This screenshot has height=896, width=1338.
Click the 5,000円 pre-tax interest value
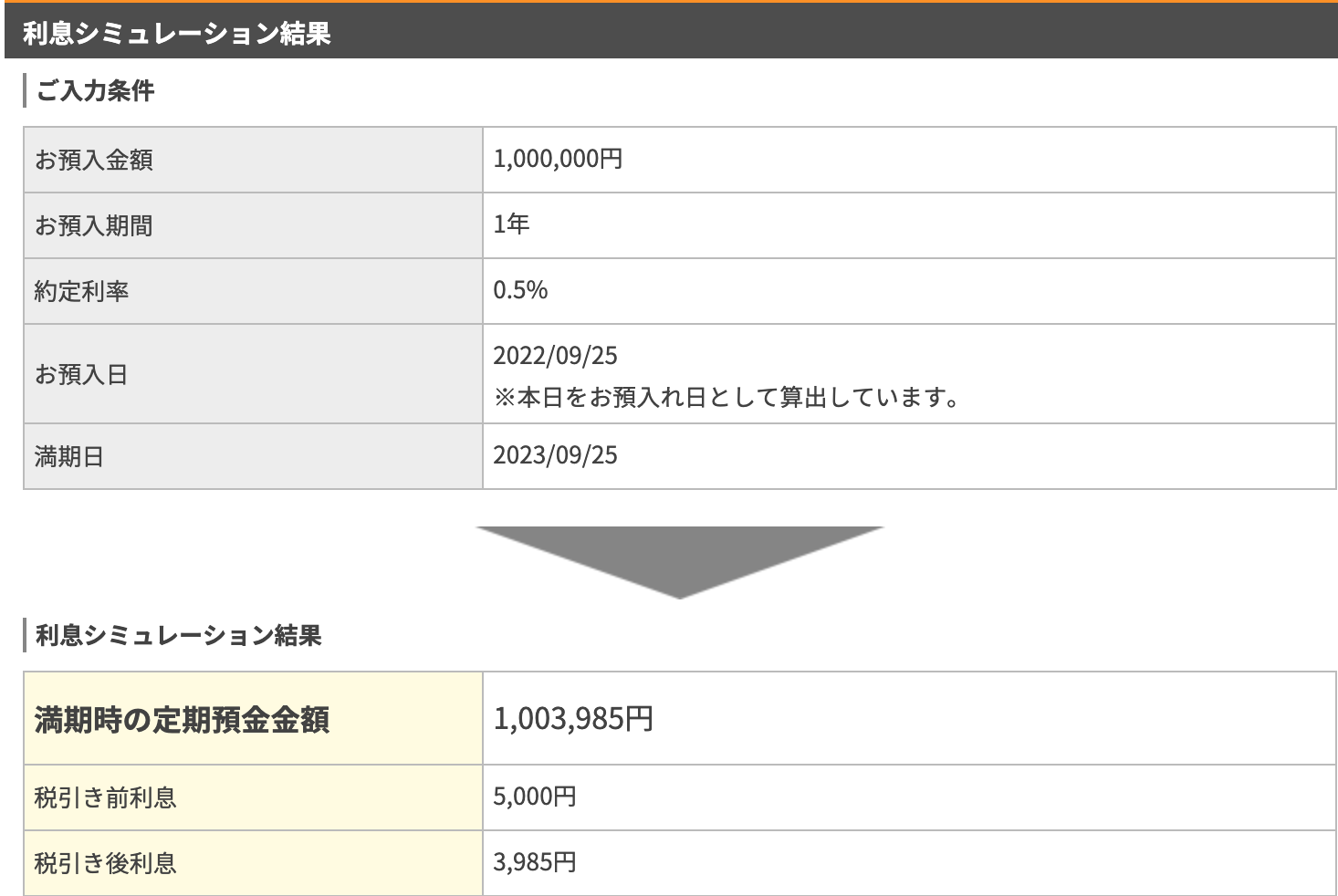[535, 797]
